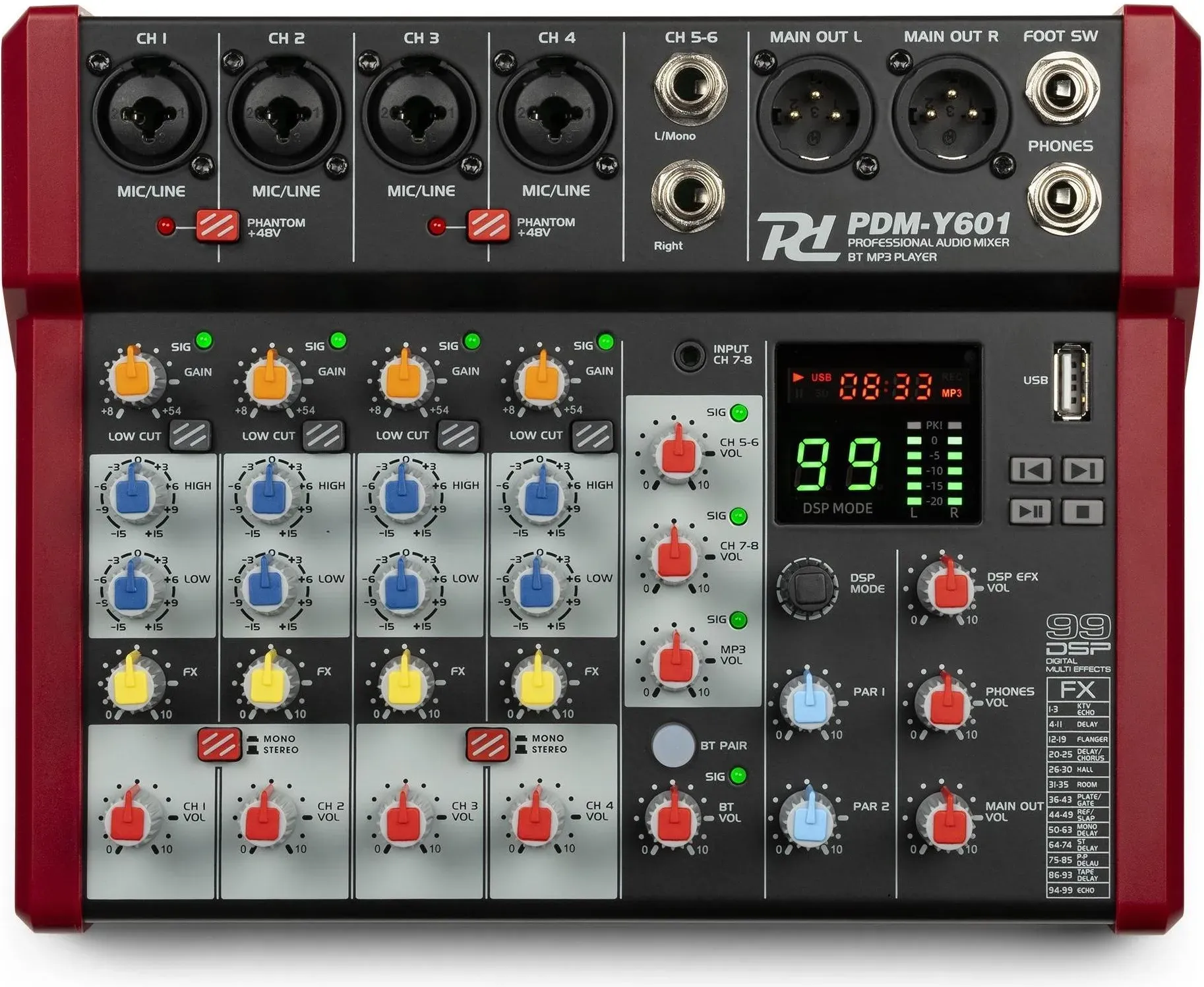Toggle the CH 1 Low Cut switch

tap(191, 436)
